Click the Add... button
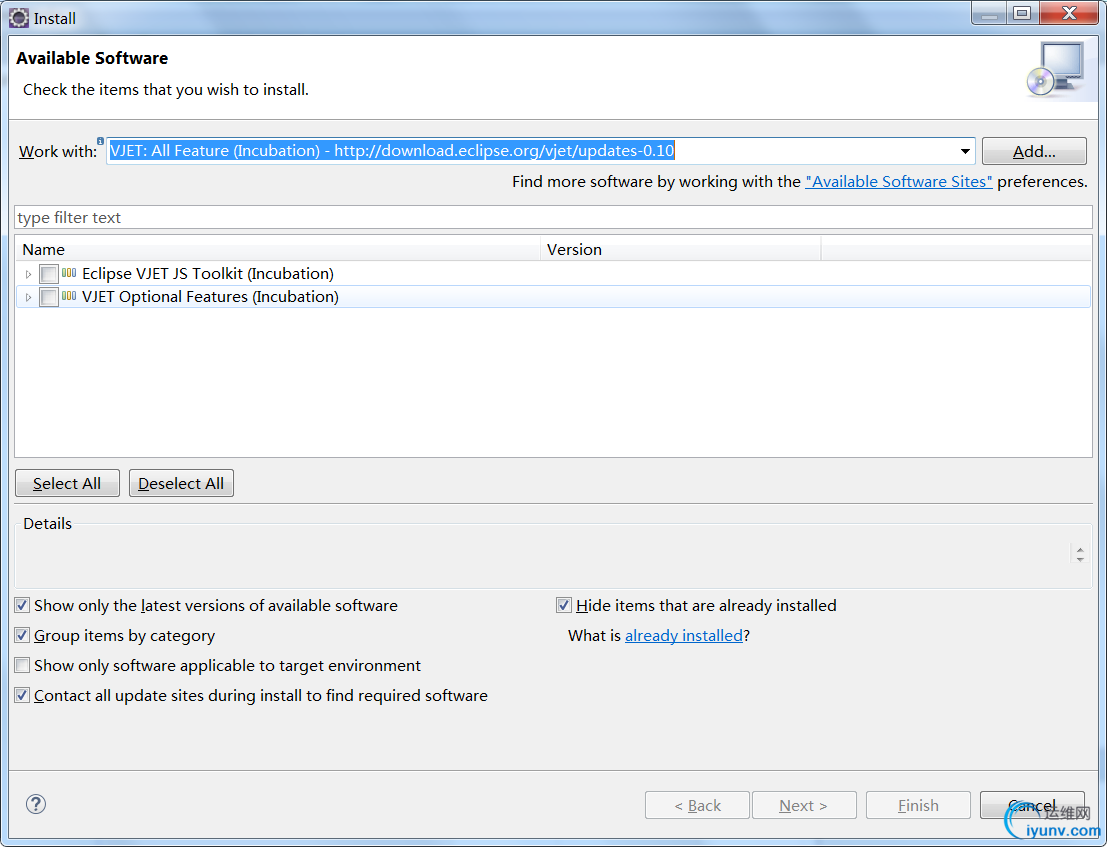Viewport: 1107px width, 847px height. pos(1034,151)
